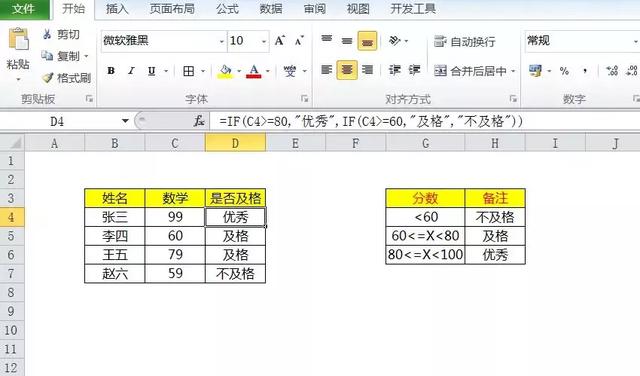Open fill color dropdown arrow
The image size is (640, 376).
pos(239,71)
